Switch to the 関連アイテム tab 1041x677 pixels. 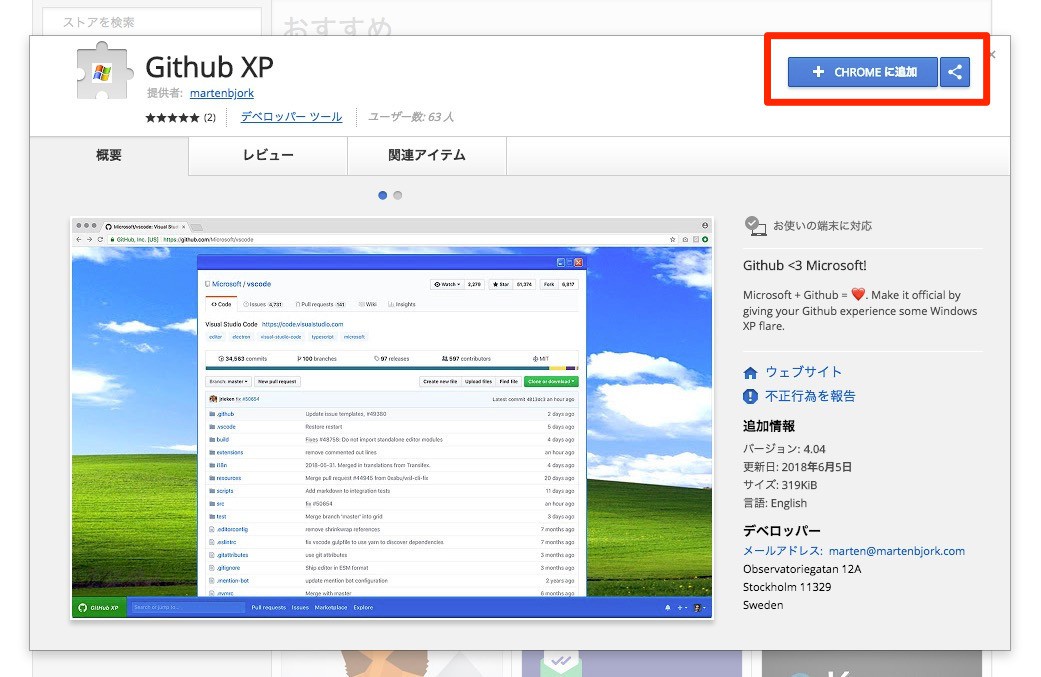point(427,155)
